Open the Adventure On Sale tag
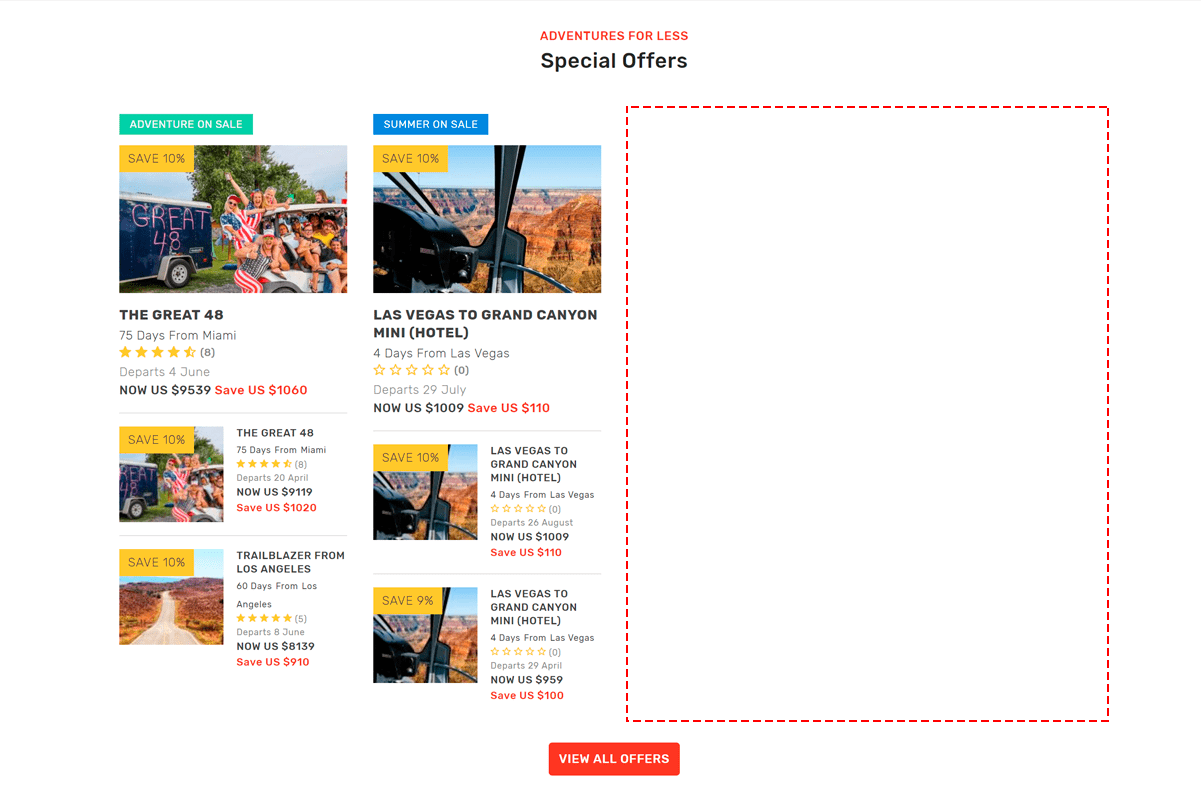The image size is (1201, 803). [186, 124]
